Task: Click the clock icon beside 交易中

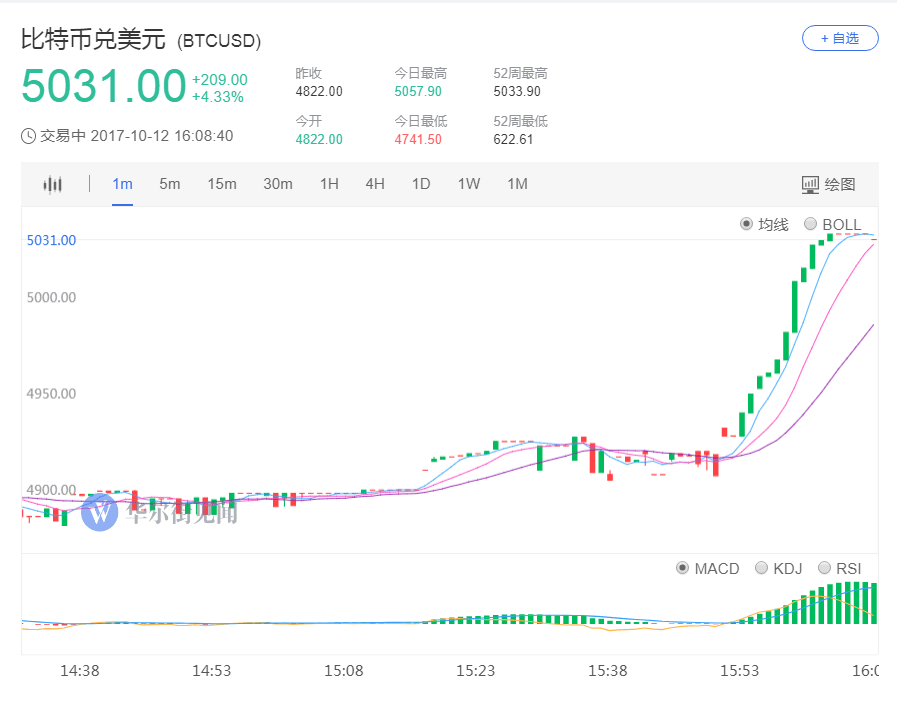Action: 29,136
